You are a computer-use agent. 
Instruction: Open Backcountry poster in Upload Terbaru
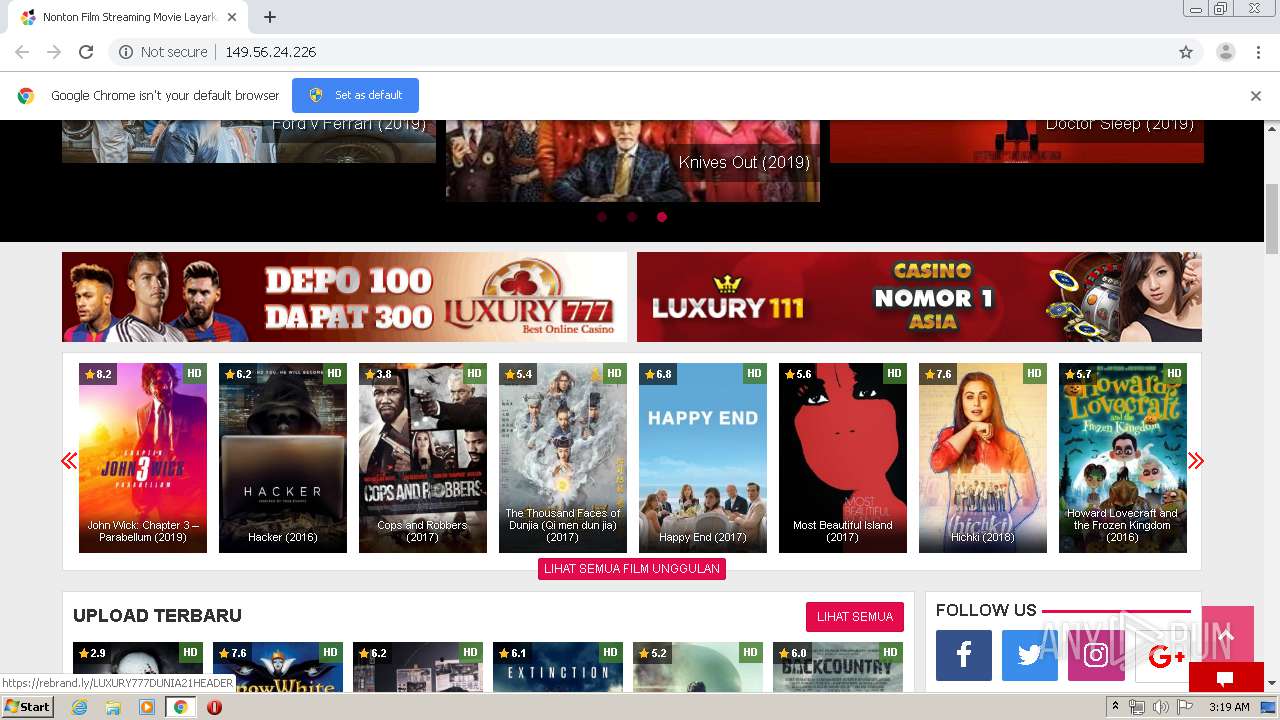(838, 667)
